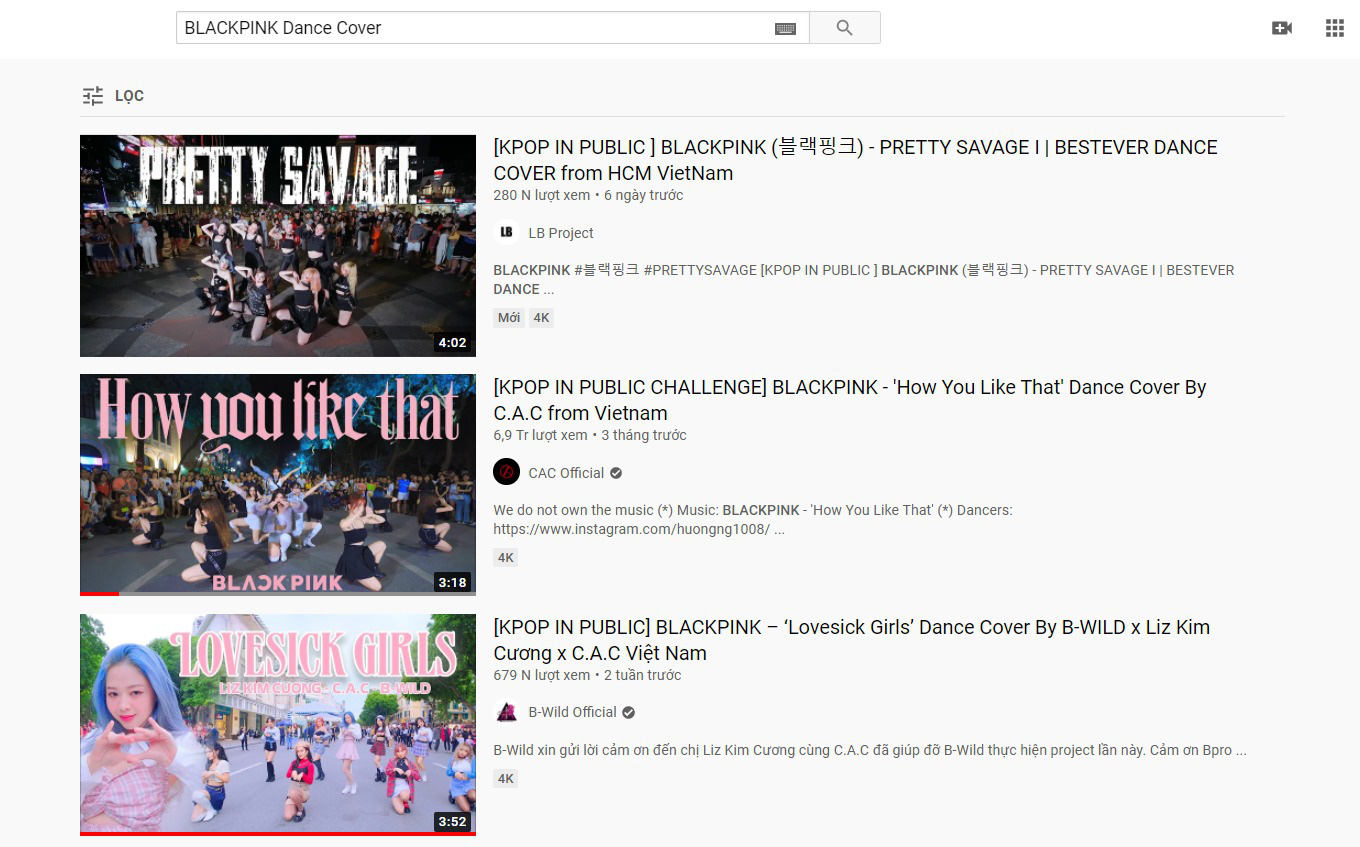Click the CAC Official channel avatar

click(506, 472)
